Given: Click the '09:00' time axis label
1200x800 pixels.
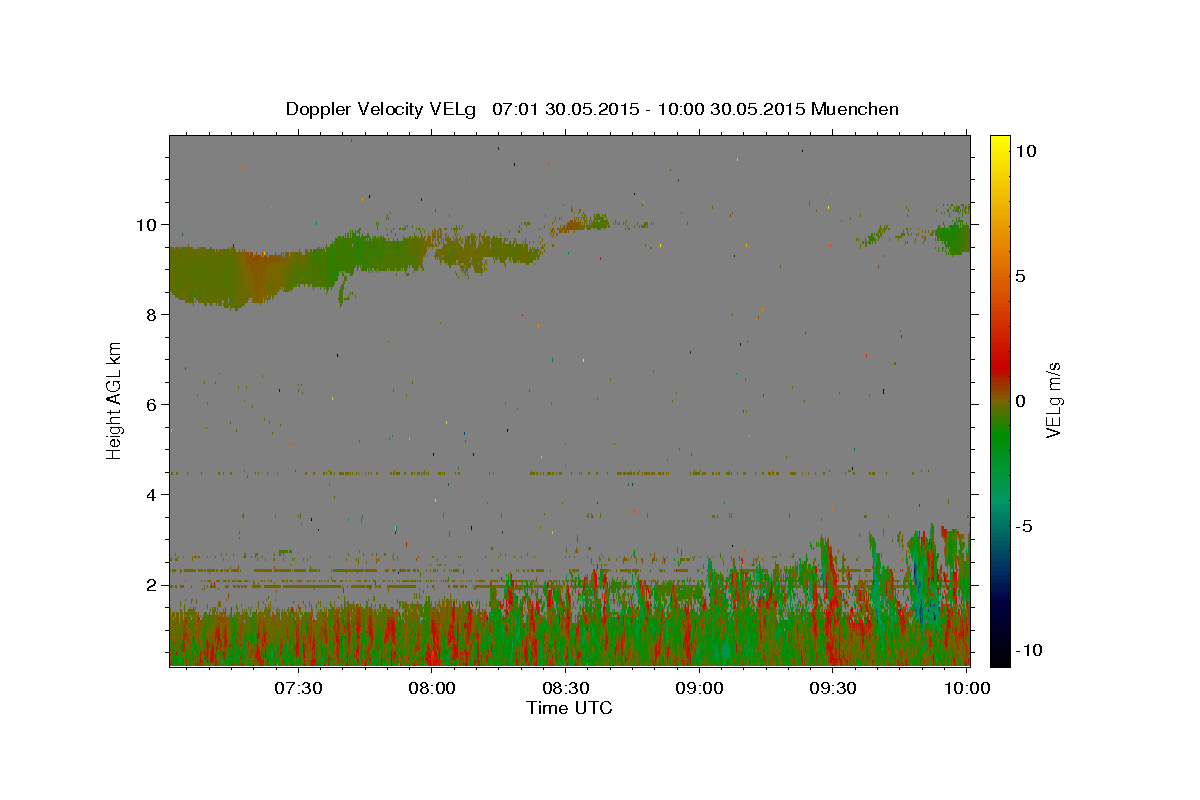Looking at the screenshot, I should (699, 688).
